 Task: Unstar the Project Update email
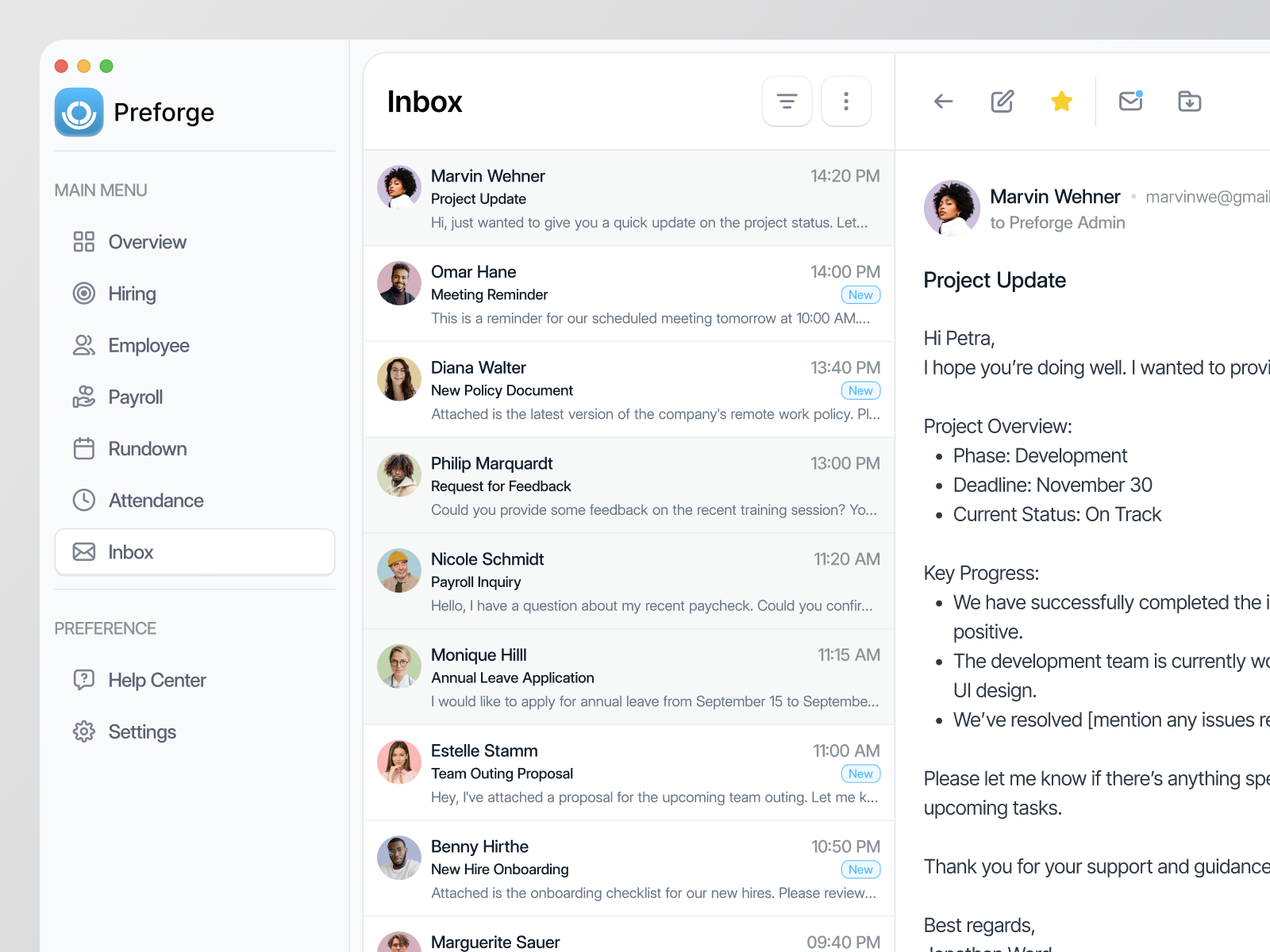click(x=1061, y=101)
